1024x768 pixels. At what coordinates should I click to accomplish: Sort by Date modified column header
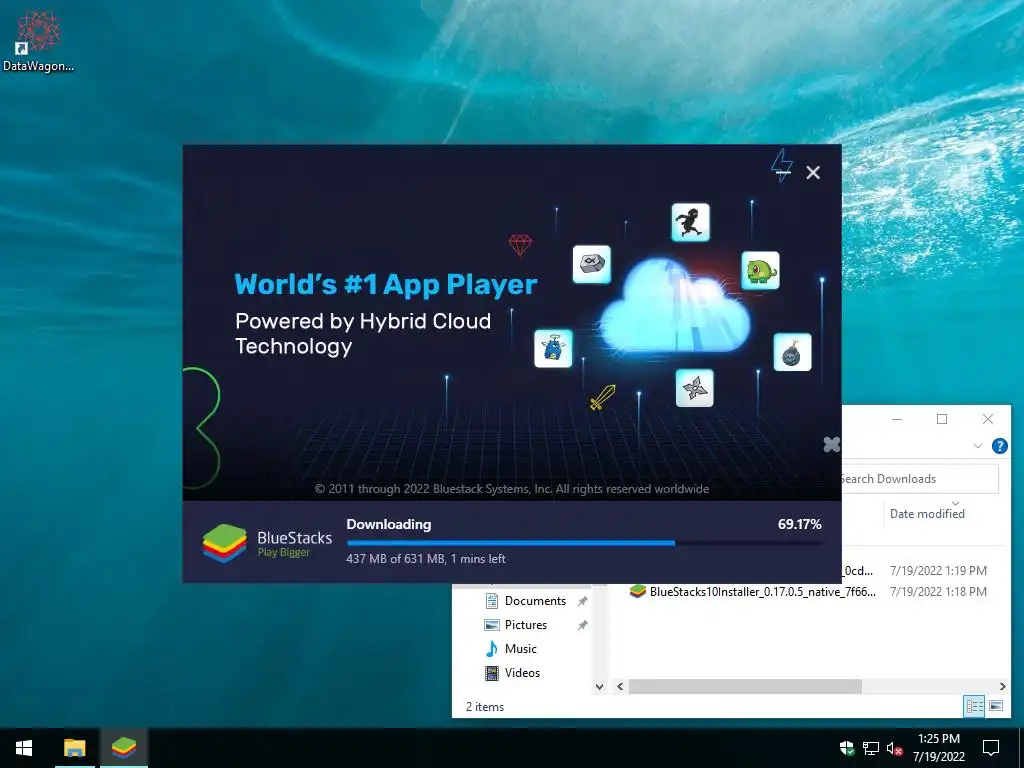tap(927, 514)
